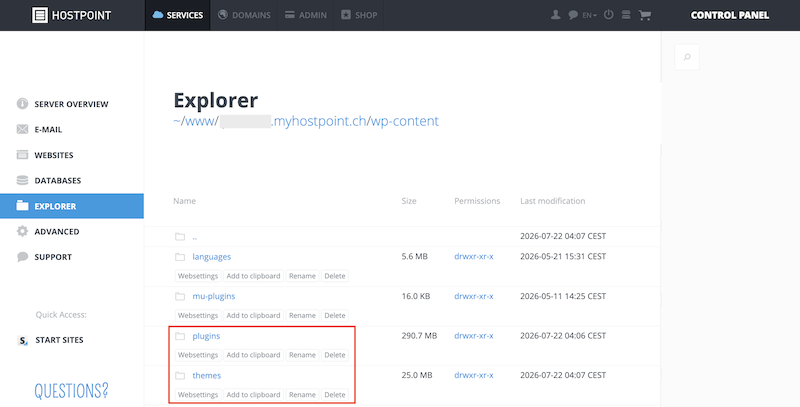Open the languages folder
Screen dimensions: 800x407
tap(212, 257)
